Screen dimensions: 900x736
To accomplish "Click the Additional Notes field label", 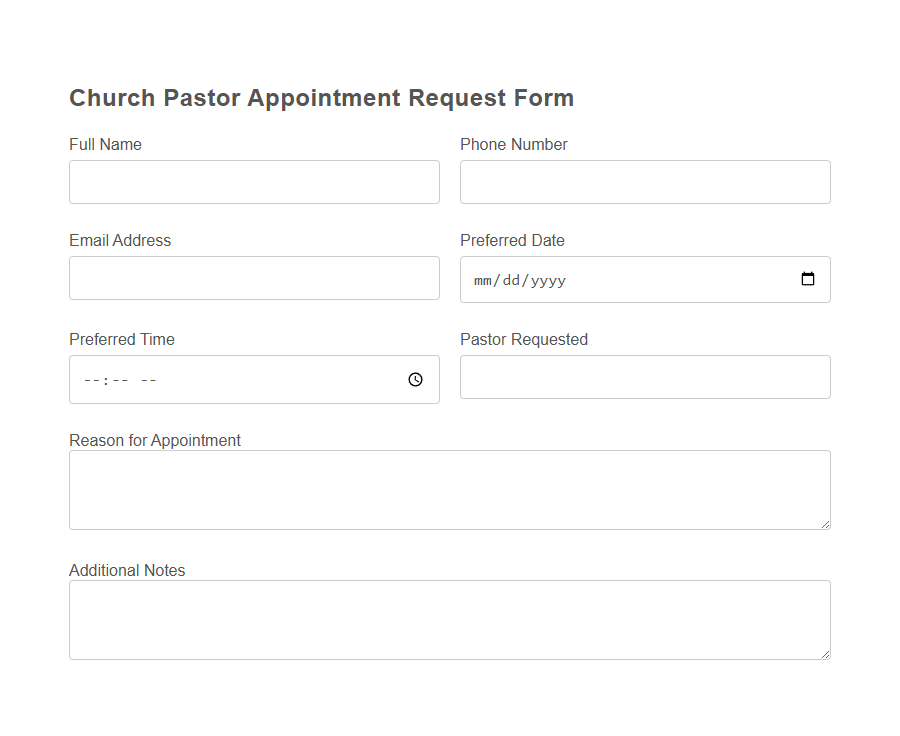I will pos(127,570).
